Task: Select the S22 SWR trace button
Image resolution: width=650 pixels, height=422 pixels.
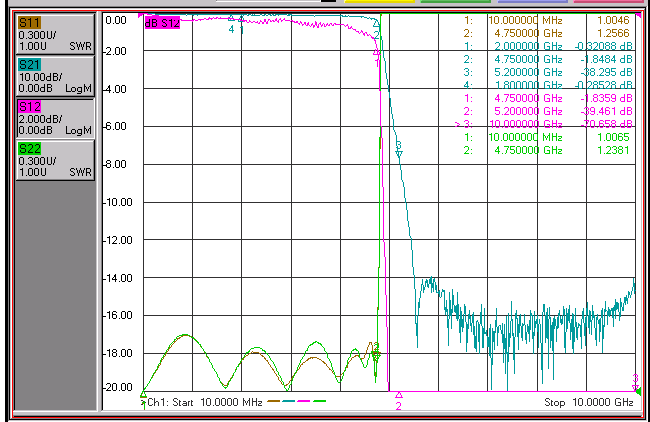Action: pos(55,160)
